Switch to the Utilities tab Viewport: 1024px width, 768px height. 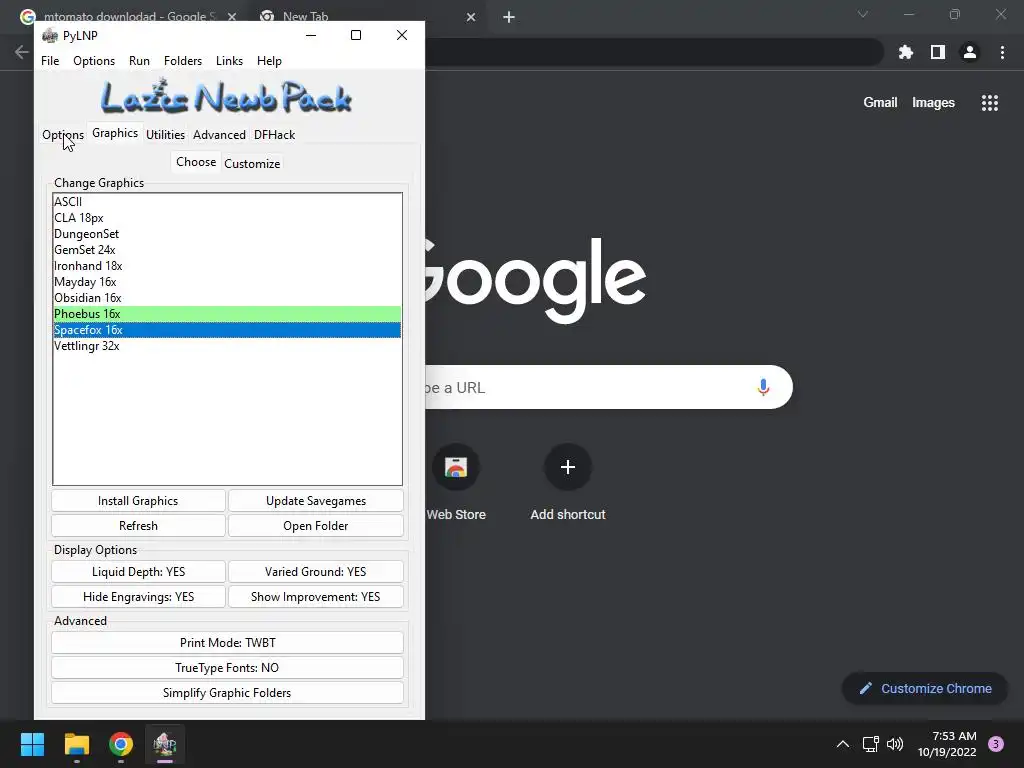click(165, 135)
